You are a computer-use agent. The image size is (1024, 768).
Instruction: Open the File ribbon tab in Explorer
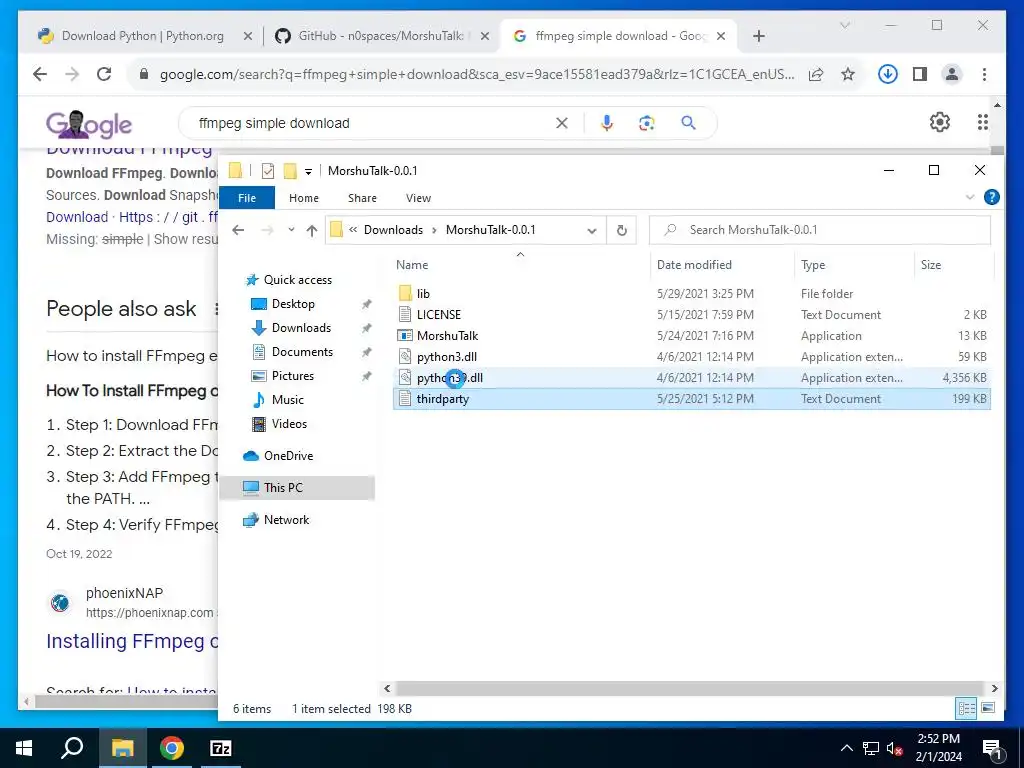point(247,198)
